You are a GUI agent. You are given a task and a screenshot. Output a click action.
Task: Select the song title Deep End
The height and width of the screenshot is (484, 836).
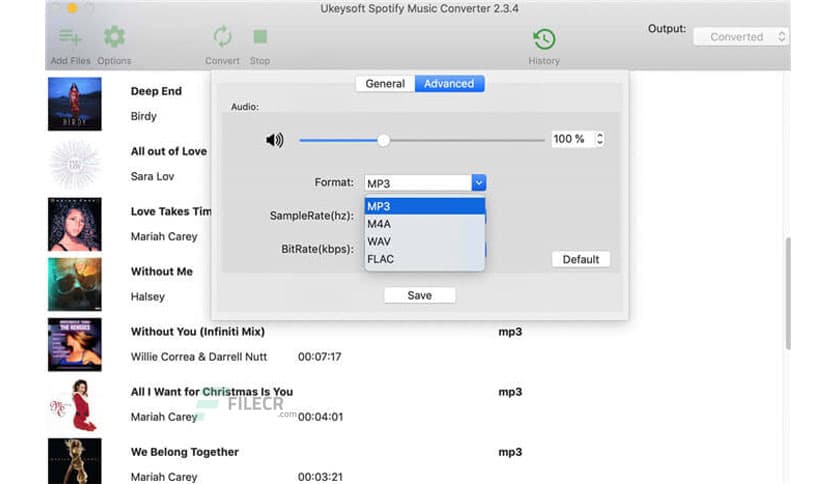(156, 91)
